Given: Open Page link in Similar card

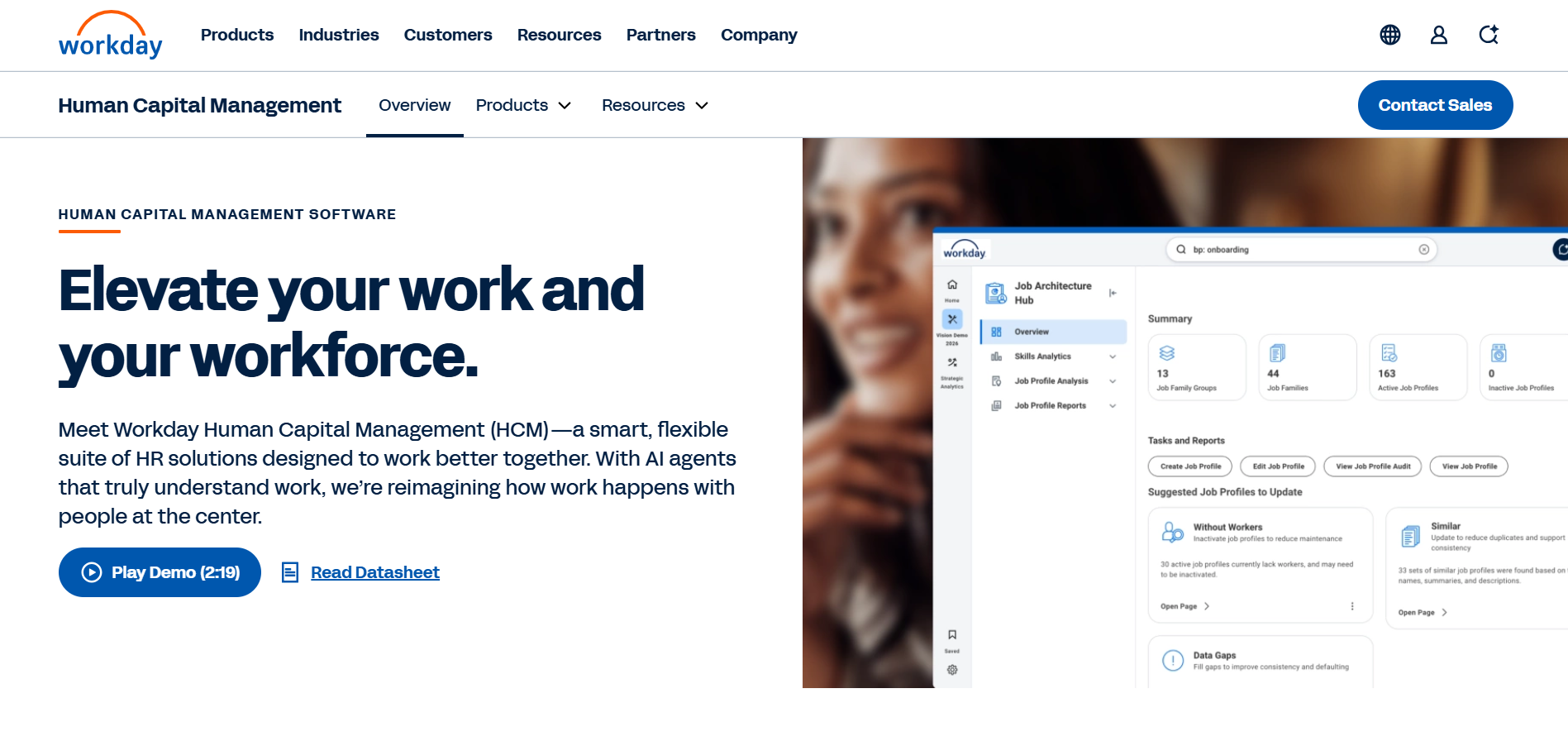Looking at the screenshot, I should tap(1423, 613).
